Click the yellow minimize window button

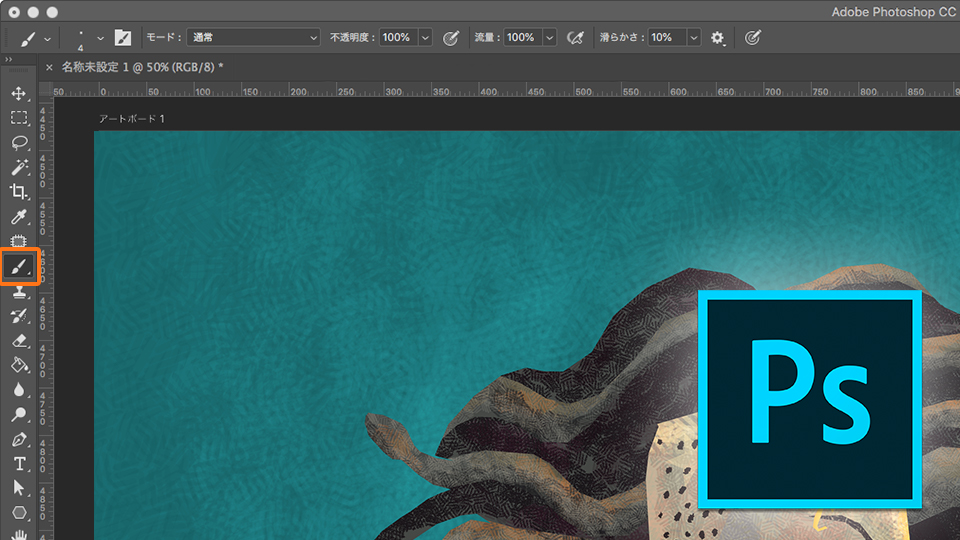(33, 12)
